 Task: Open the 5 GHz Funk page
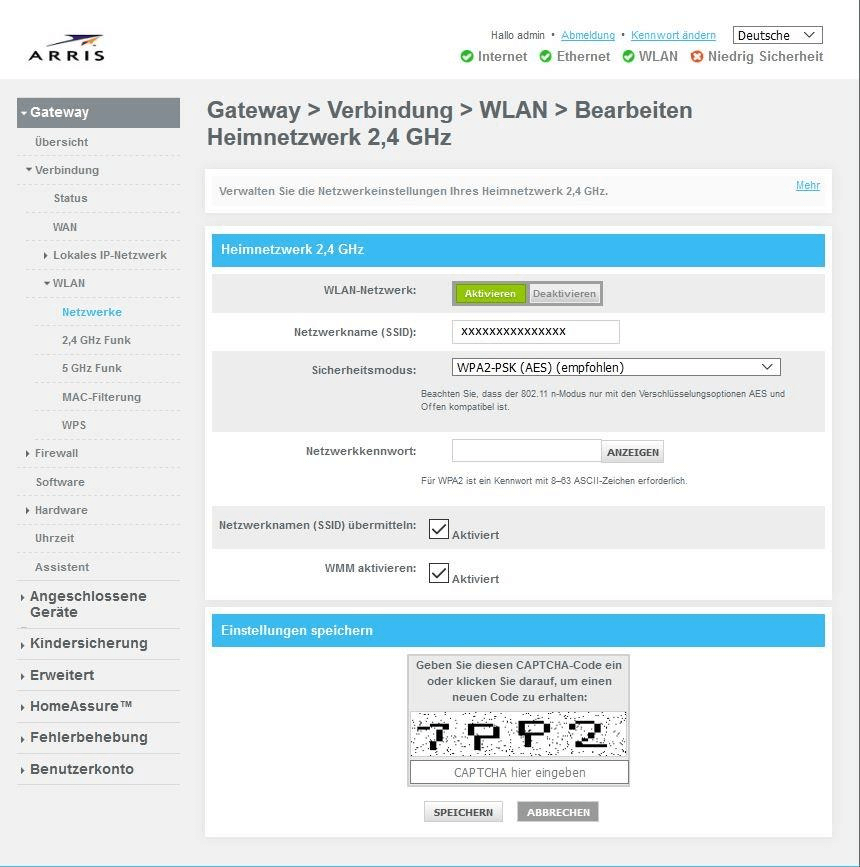coord(92,368)
